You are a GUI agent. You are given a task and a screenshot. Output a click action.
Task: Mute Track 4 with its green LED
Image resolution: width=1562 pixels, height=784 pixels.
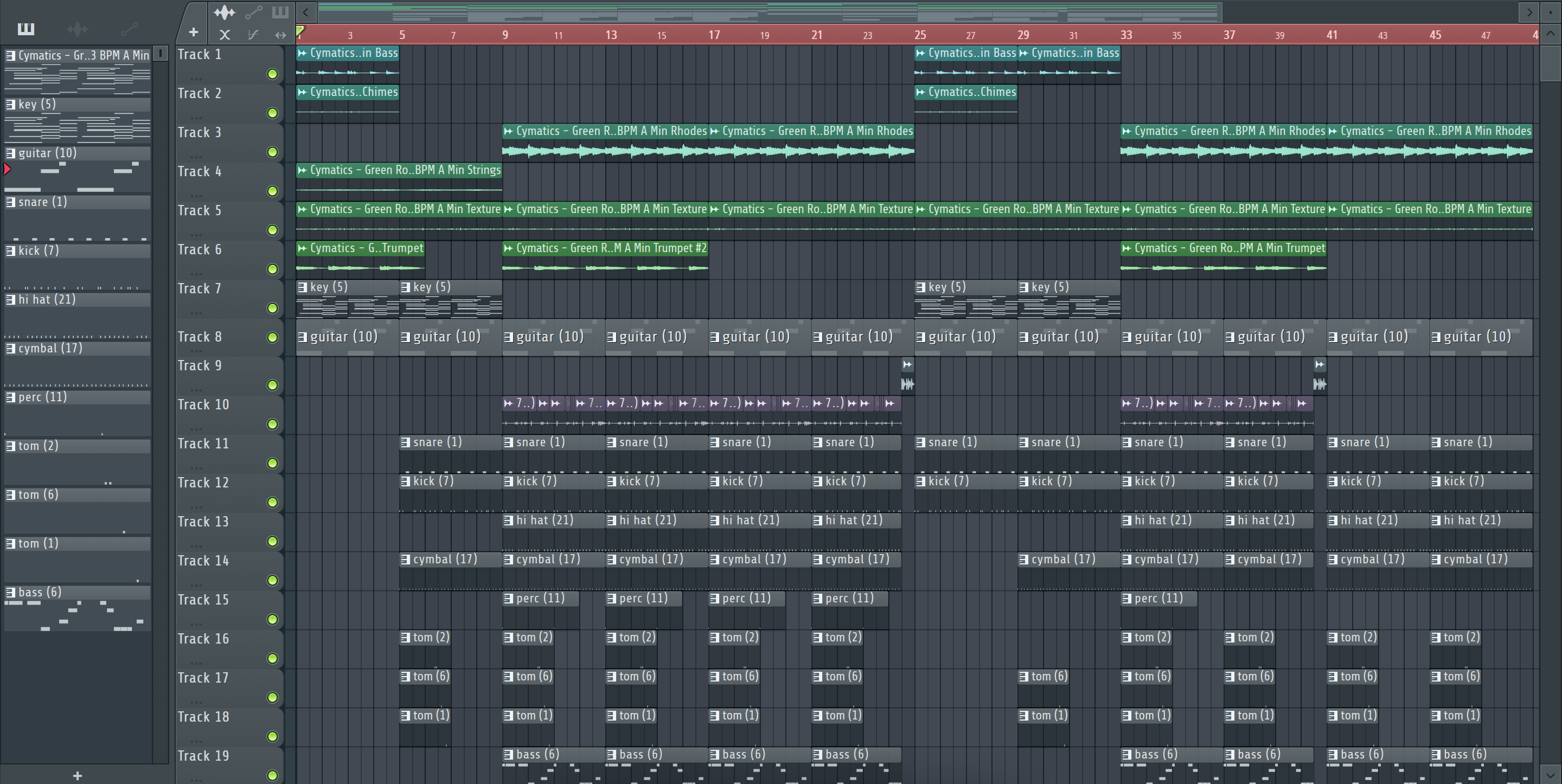pos(273,191)
